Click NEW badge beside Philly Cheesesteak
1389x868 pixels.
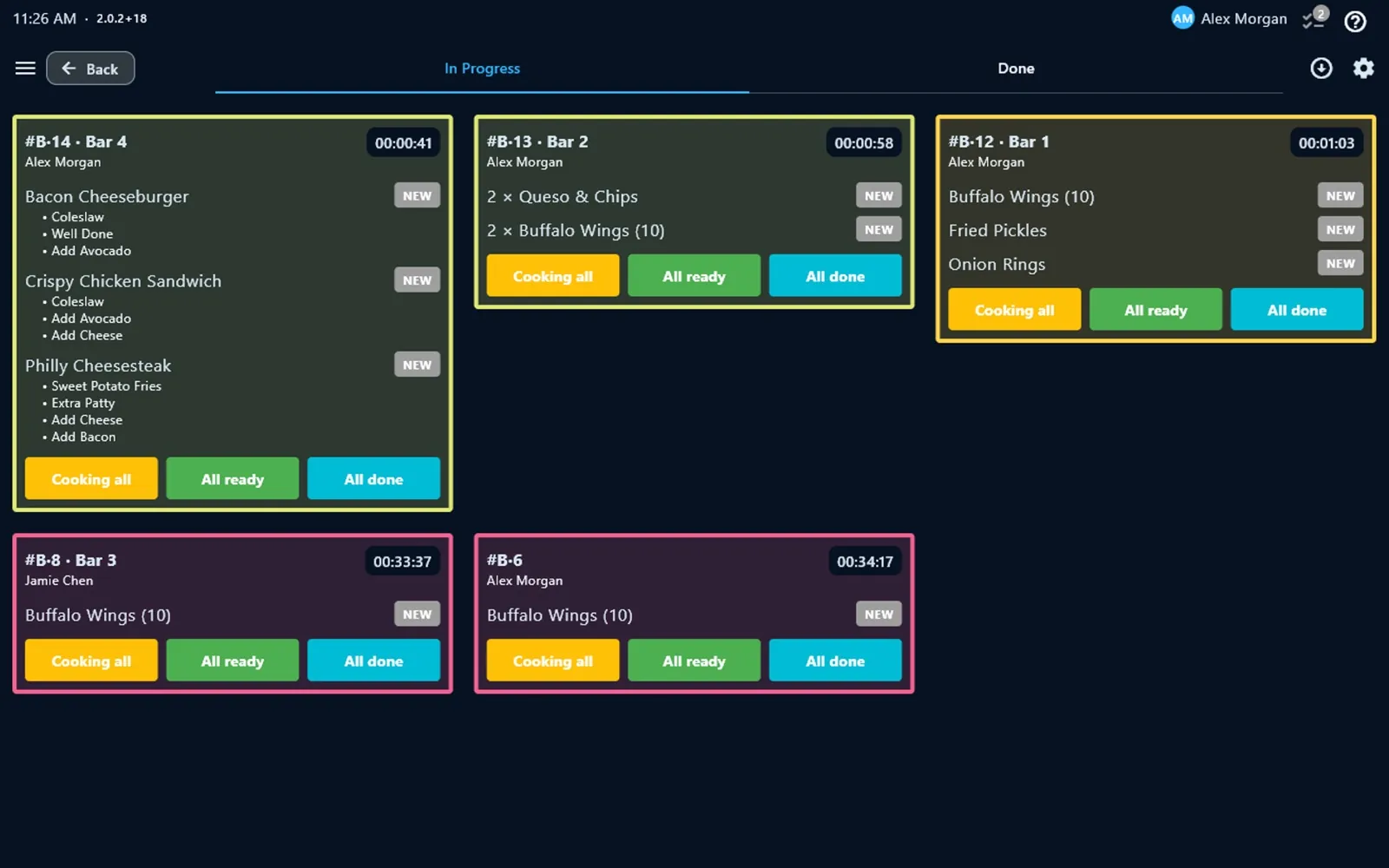tap(417, 365)
